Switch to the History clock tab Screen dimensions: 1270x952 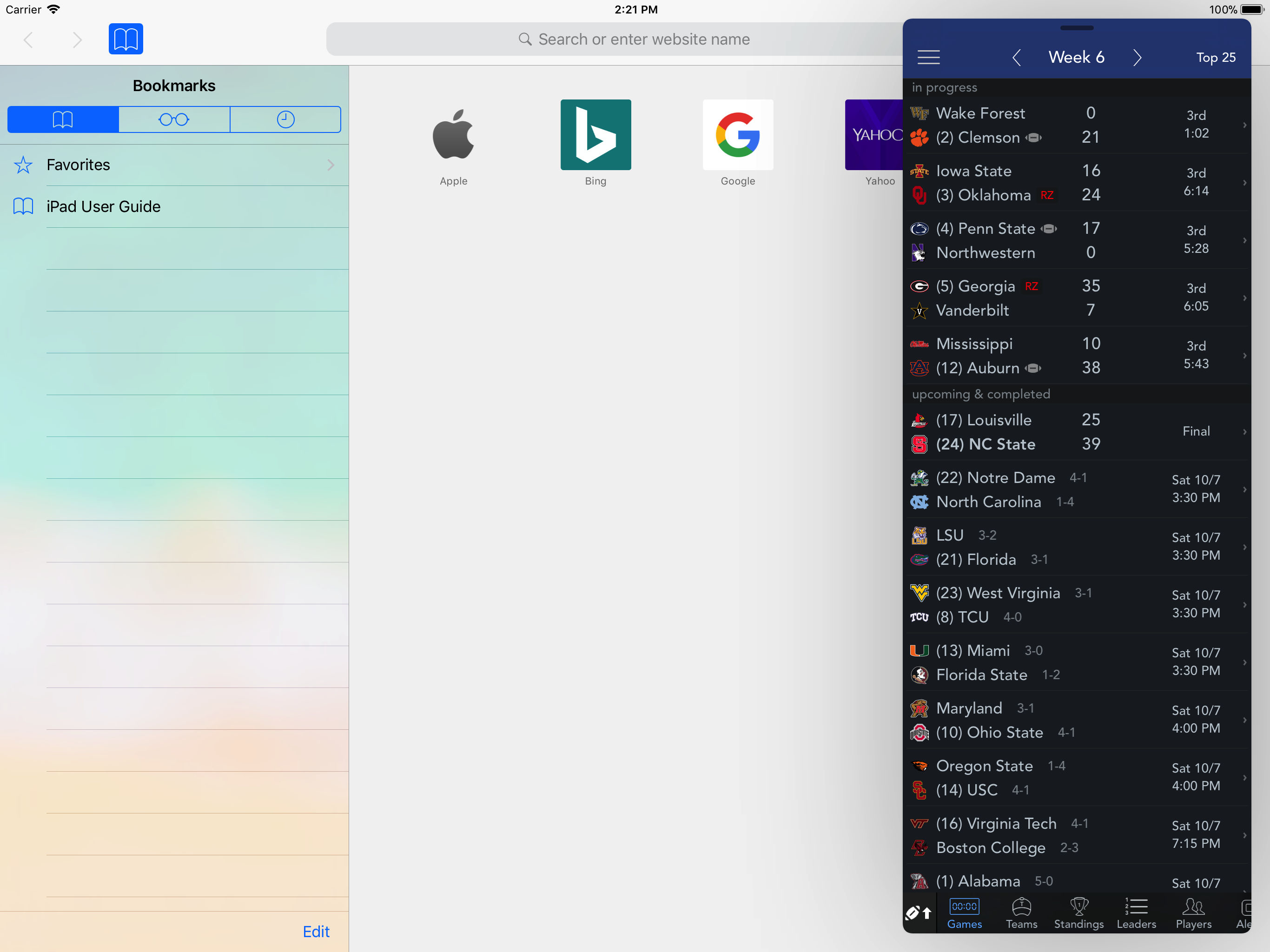(x=285, y=119)
